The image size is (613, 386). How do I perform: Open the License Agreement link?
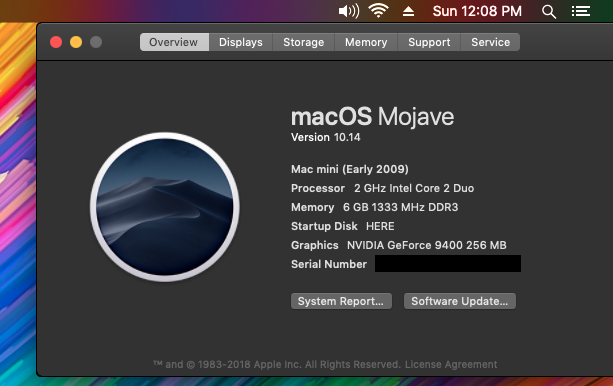click(x=451, y=364)
